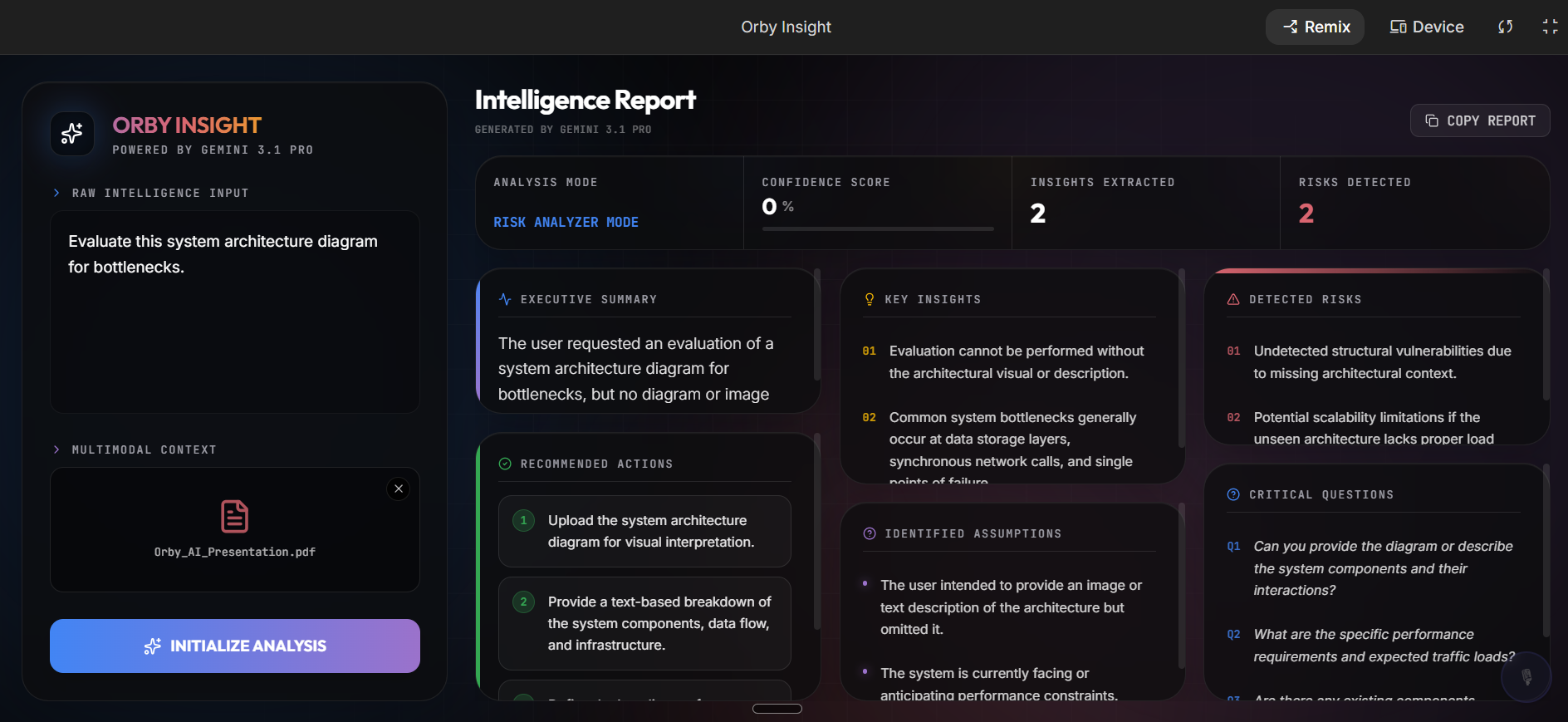
Task: Click the green number 2 badge
Action: pyautogui.click(x=523, y=602)
